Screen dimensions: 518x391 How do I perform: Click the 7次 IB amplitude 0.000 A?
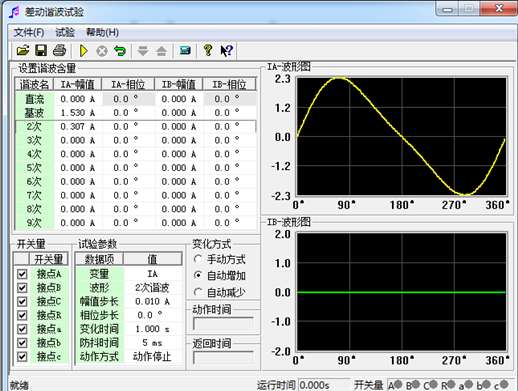pos(179,195)
